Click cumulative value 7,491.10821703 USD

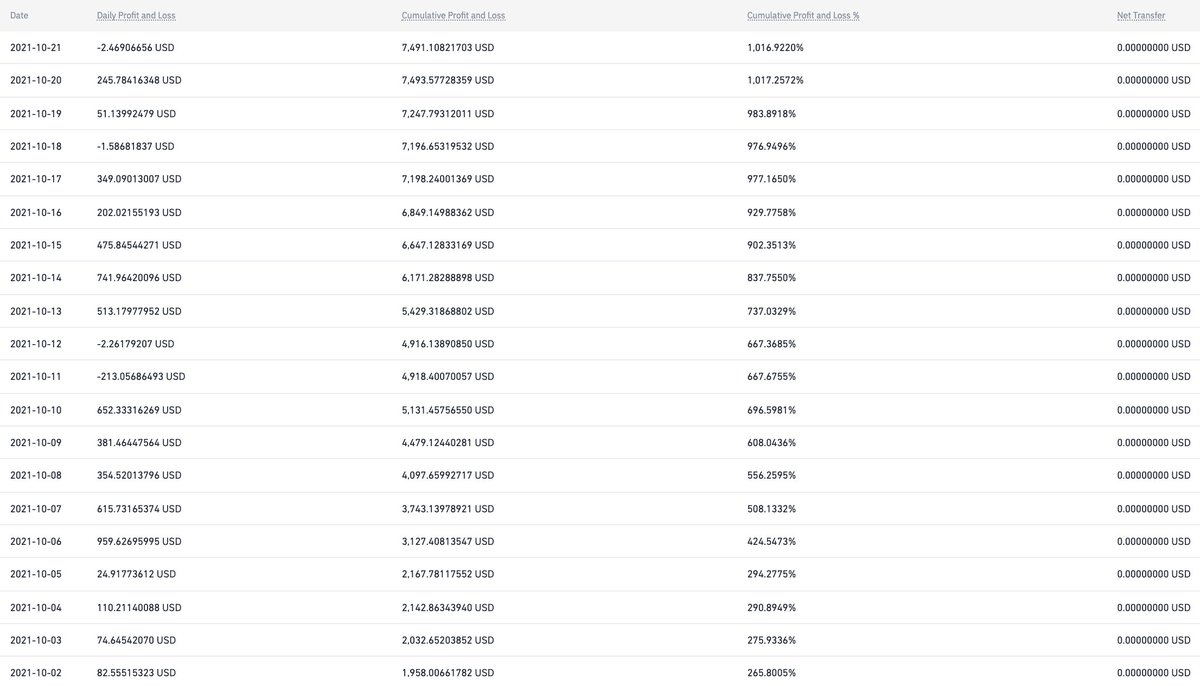(x=447, y=48)
